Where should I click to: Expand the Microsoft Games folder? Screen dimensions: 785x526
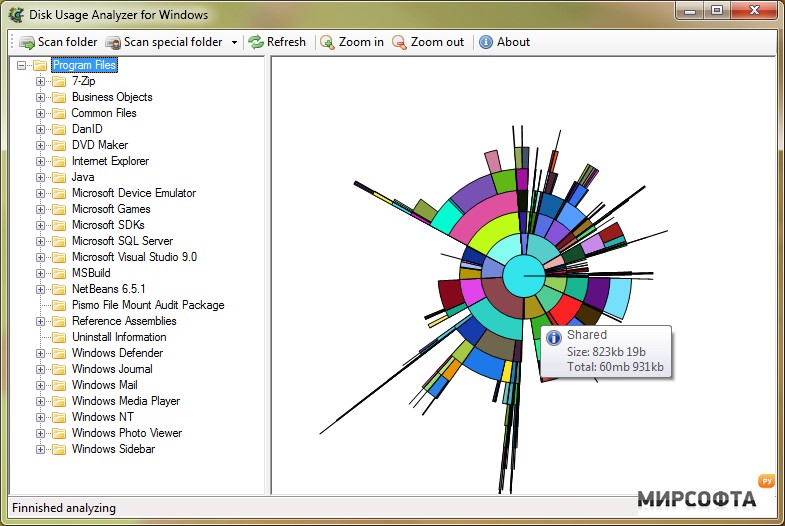pos(41,209)
